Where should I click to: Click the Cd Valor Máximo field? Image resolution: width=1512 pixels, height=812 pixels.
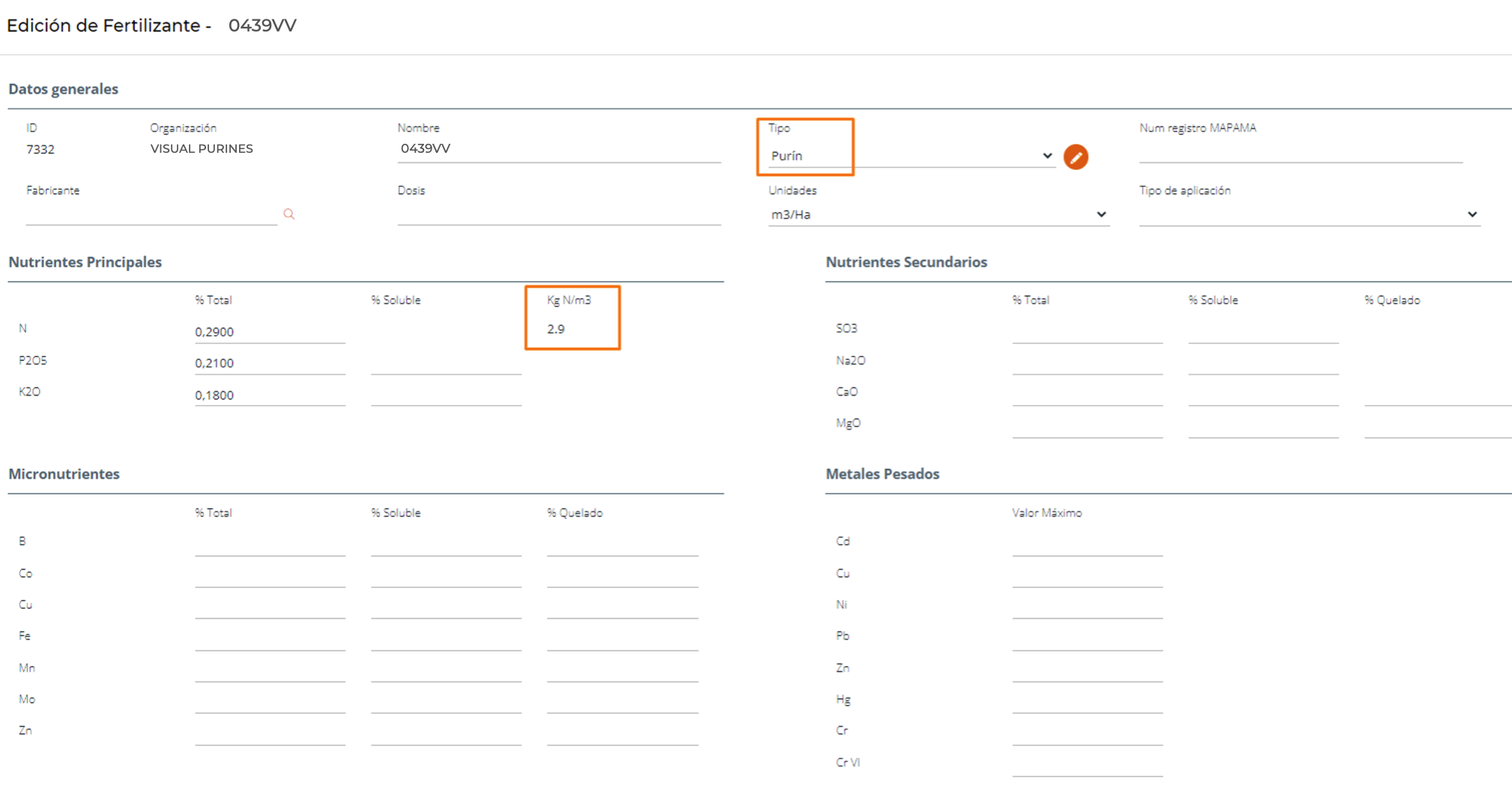coord(1086,545)
